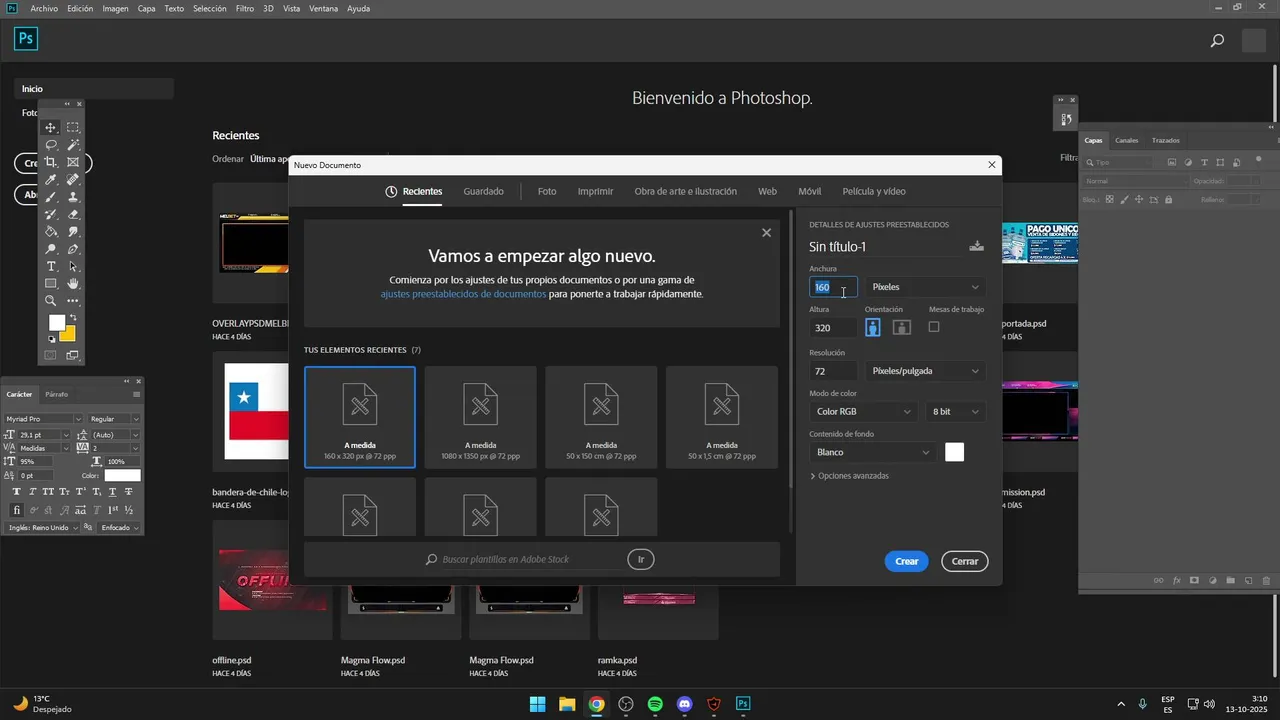Open the Filtro menu
The image size is (1280, 720).
(x=244, y=8)
